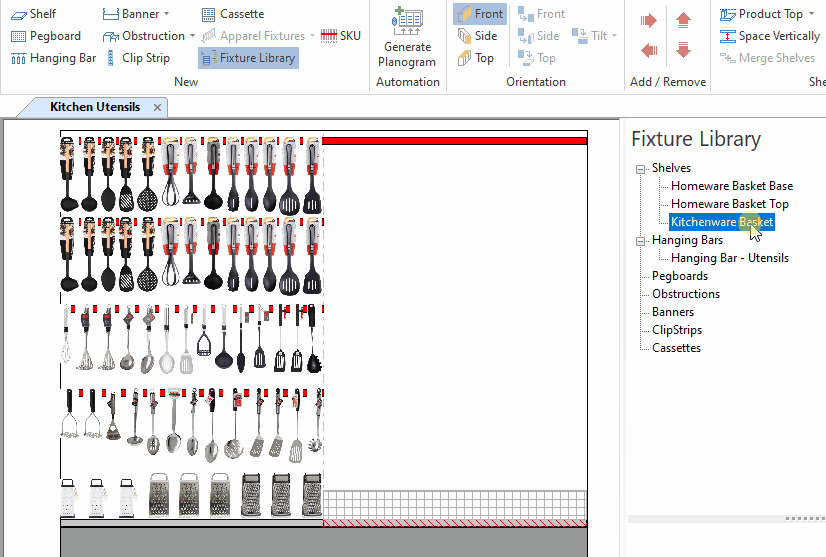Open the Tilt dropdown arrow
The image size is (826, 557).
(614, 36)
